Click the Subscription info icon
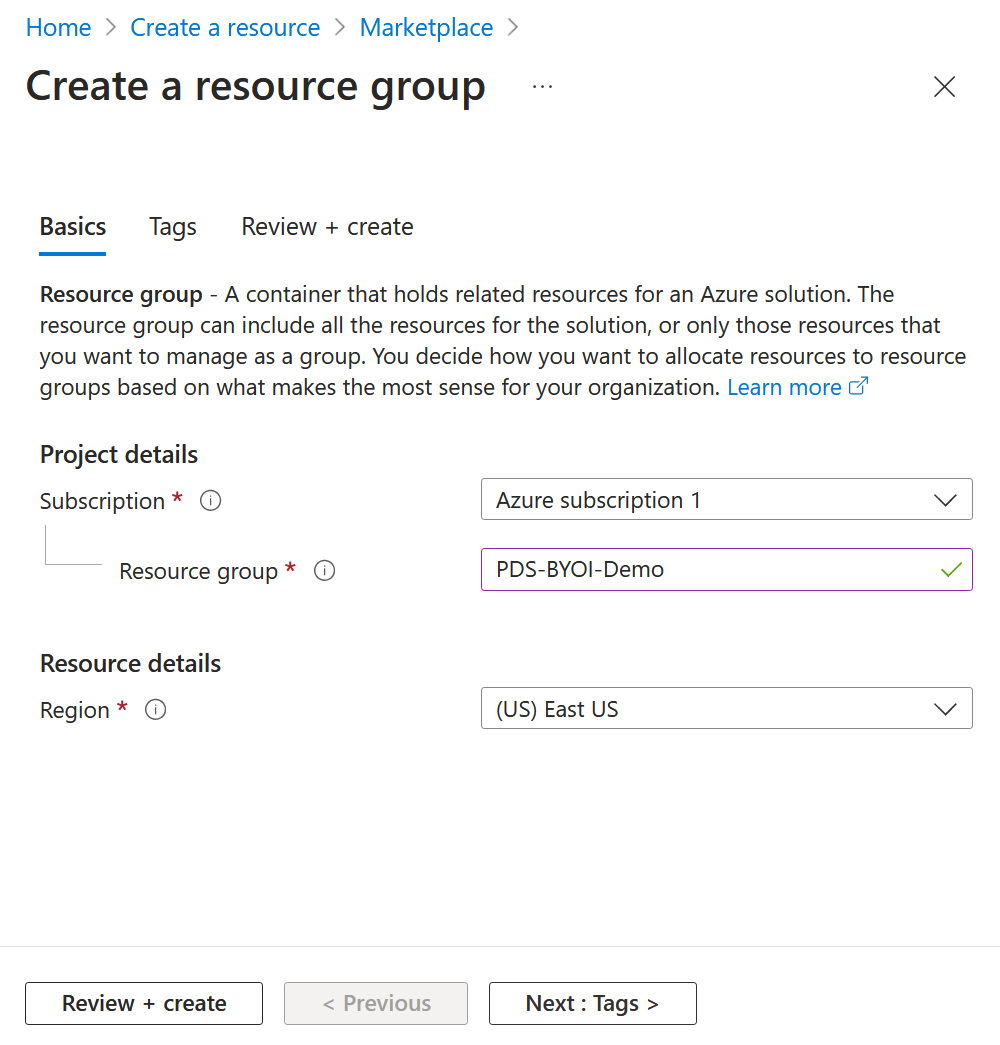Image resolution: width=1000 pixels, height=1045 pixels. [210, 500]
